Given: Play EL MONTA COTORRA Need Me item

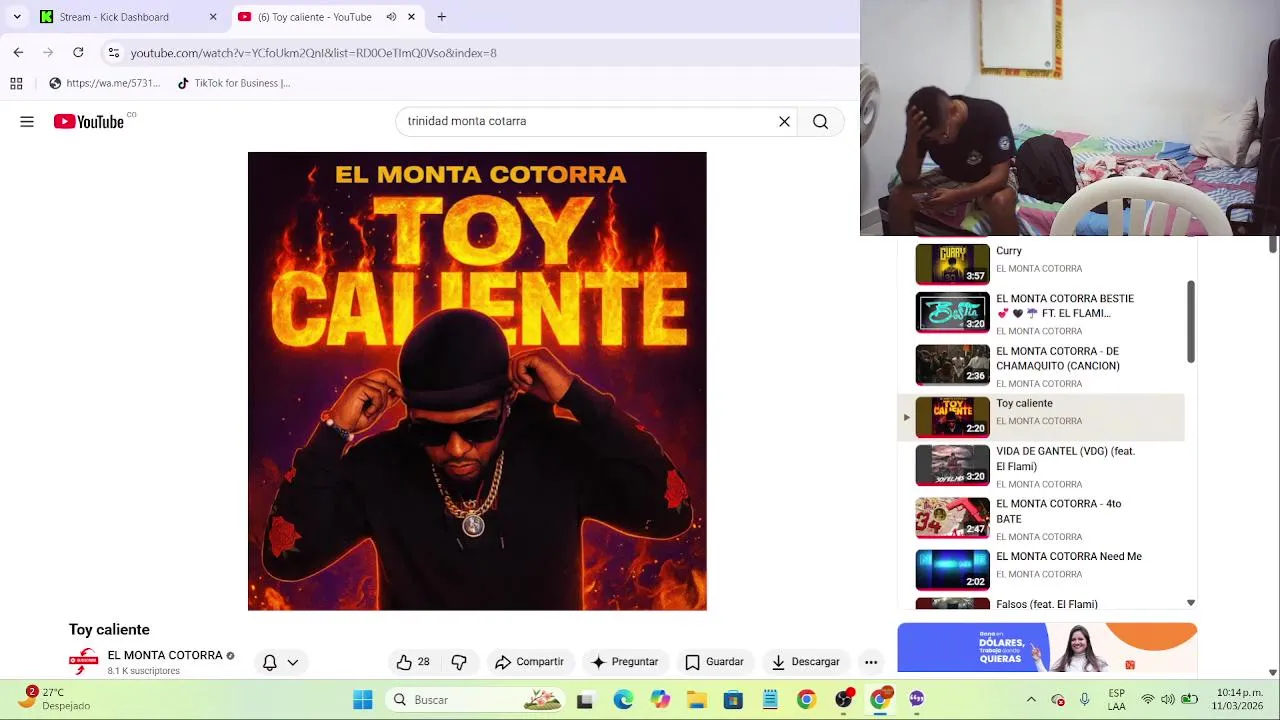Looking at the screenshot, I should pos(1041,569).
